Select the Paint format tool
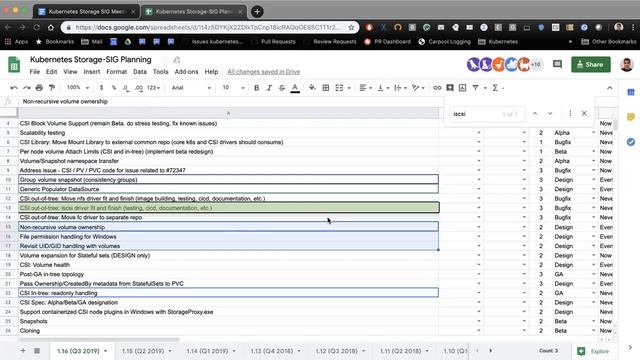The image size is (640, 360). point(52,88)
